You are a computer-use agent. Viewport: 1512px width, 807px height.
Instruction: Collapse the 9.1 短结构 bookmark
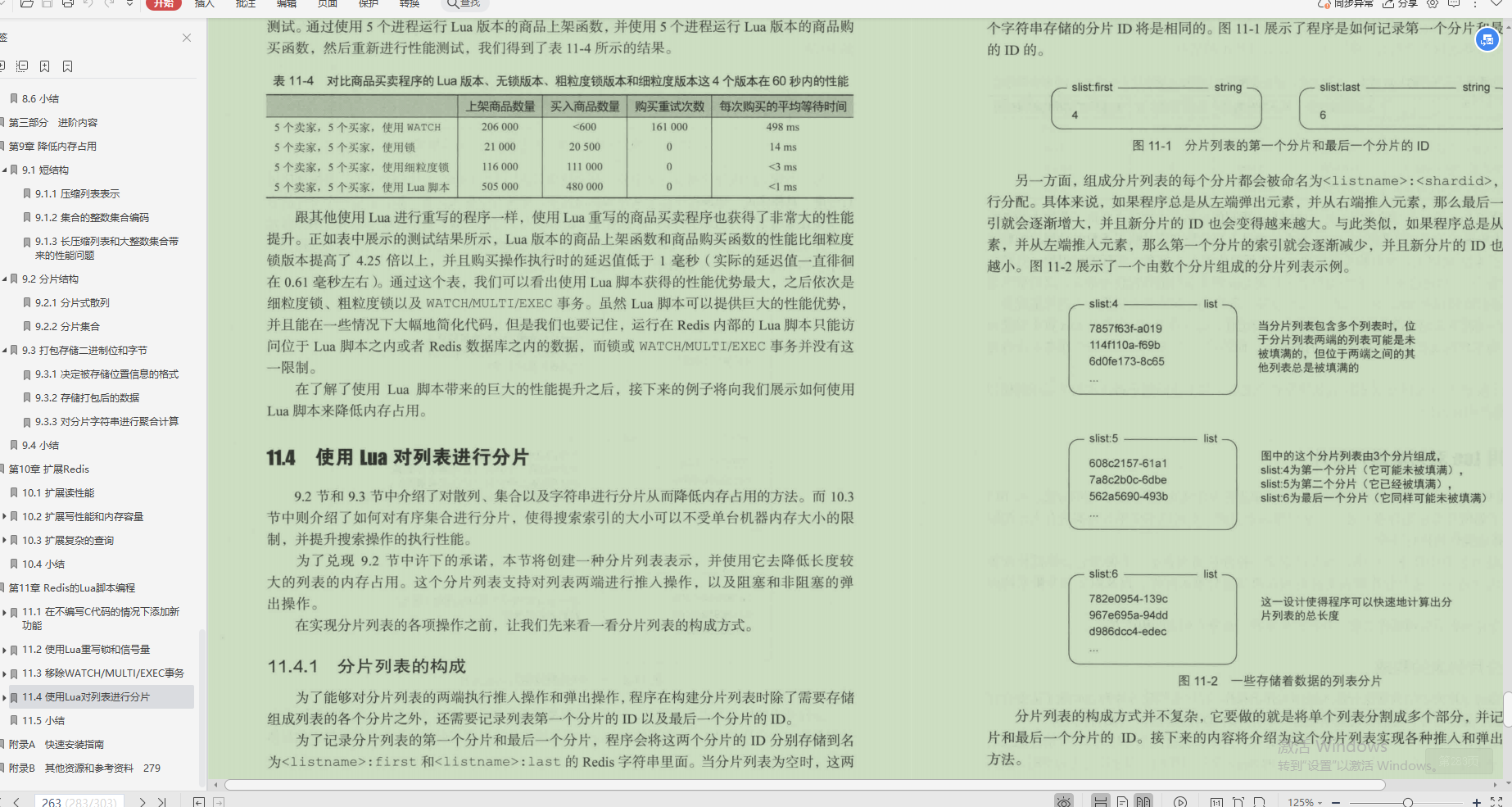[4, 170]
